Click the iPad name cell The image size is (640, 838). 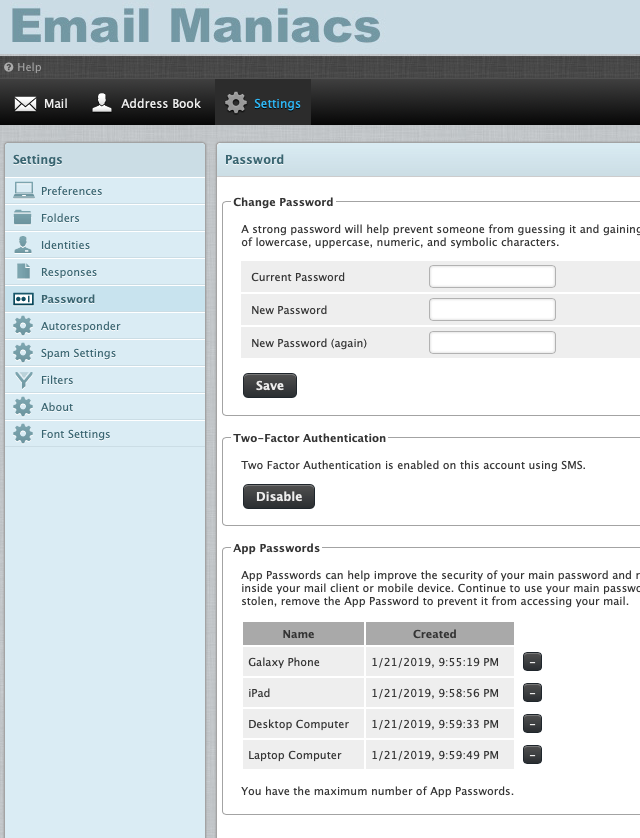[x=303, y=693]
